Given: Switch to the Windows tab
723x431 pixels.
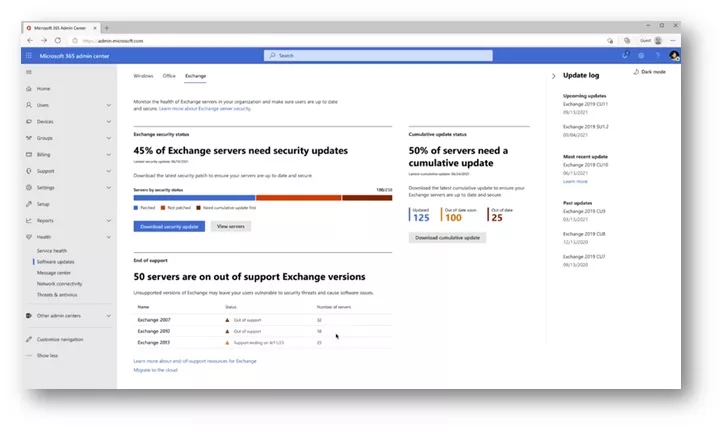Looking at the screenshot, I should [x=143, y=76].
